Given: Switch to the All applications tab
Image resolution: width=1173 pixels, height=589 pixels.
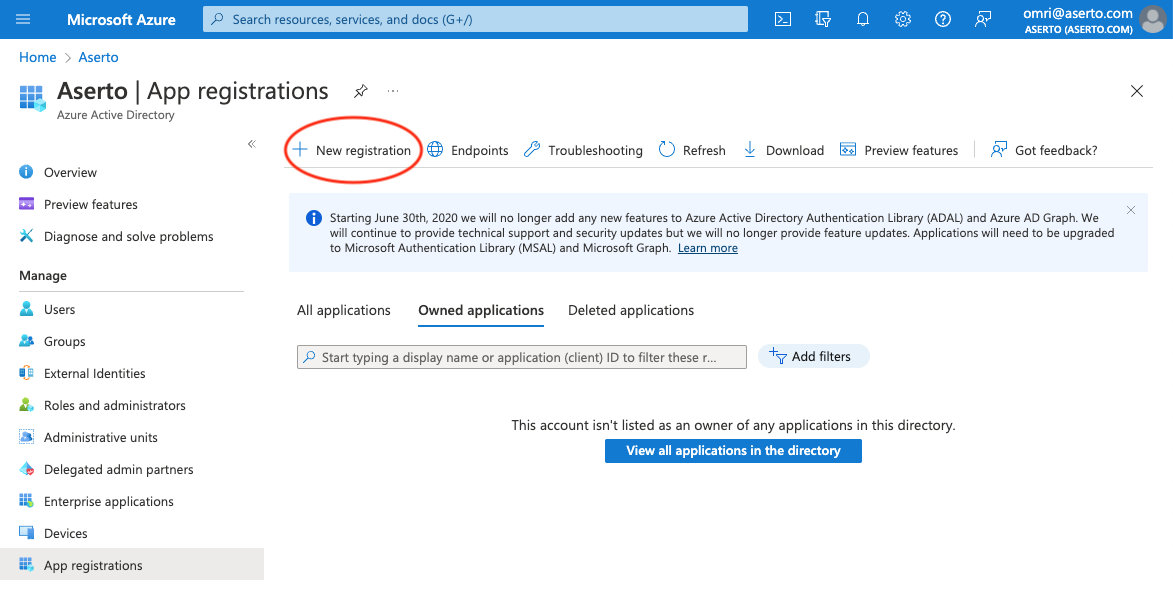Looking at the screenshot, I should [x=344, y=310].
